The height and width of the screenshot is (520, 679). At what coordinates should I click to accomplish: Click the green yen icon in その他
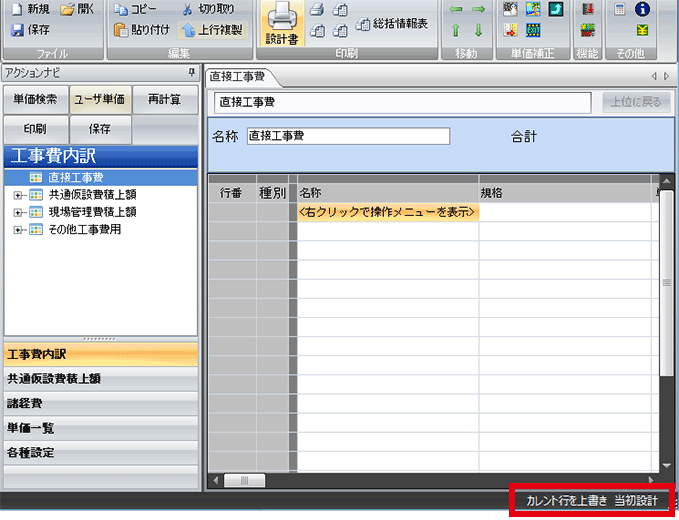pos(642,30)
